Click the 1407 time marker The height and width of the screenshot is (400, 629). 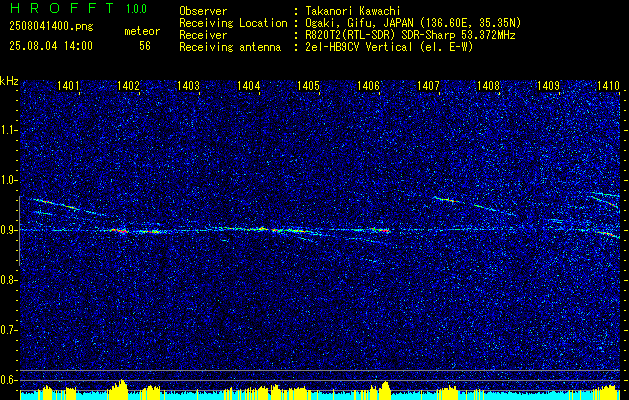428,85
